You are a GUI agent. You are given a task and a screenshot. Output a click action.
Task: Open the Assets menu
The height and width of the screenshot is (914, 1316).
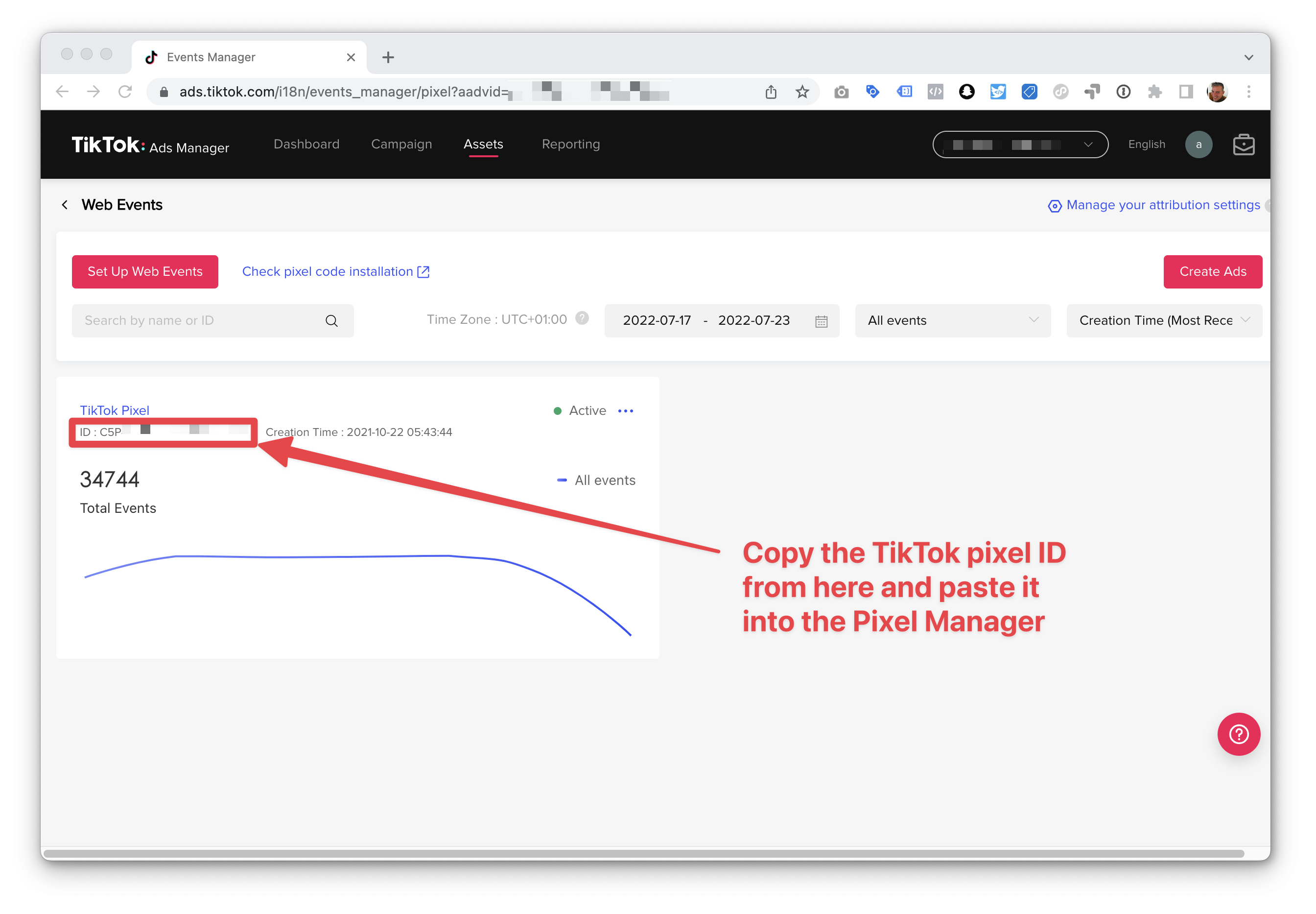(483, 144)
